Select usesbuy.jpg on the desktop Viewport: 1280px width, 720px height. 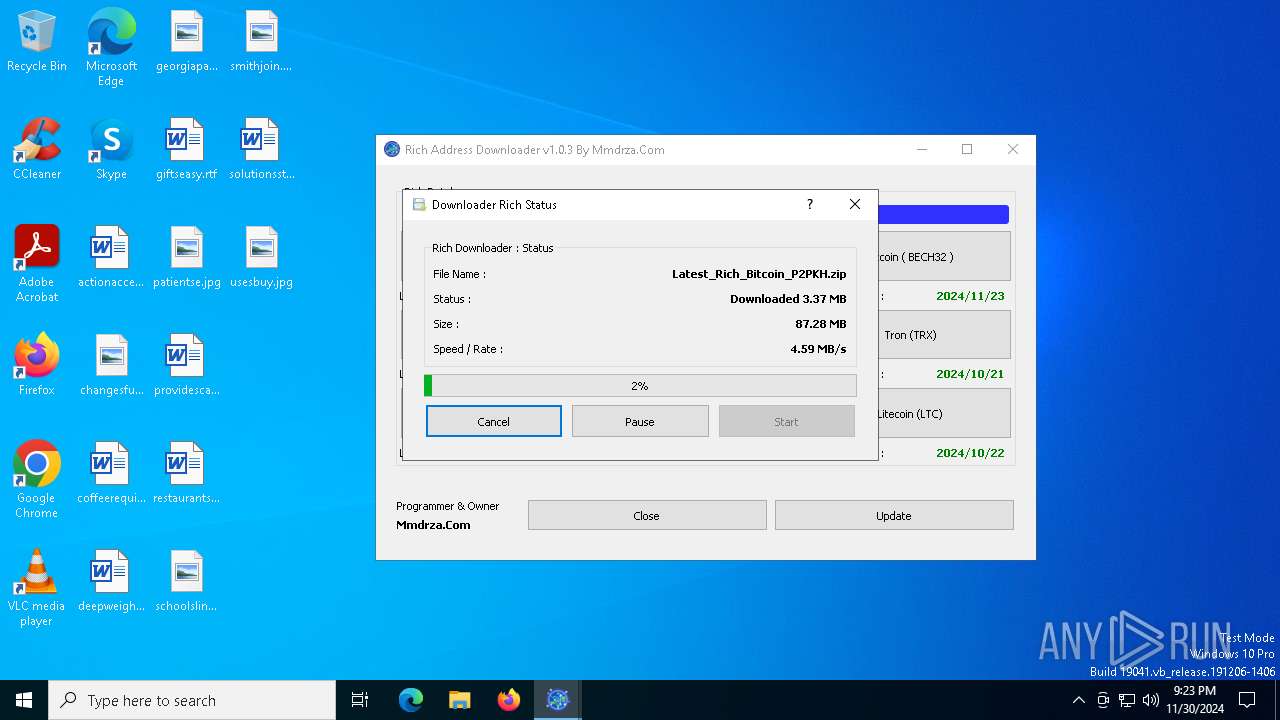point(261,258)
